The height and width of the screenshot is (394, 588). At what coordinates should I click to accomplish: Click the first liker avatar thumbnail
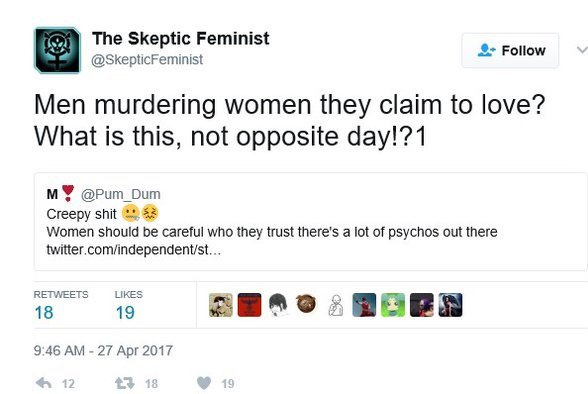coord(220,305)
